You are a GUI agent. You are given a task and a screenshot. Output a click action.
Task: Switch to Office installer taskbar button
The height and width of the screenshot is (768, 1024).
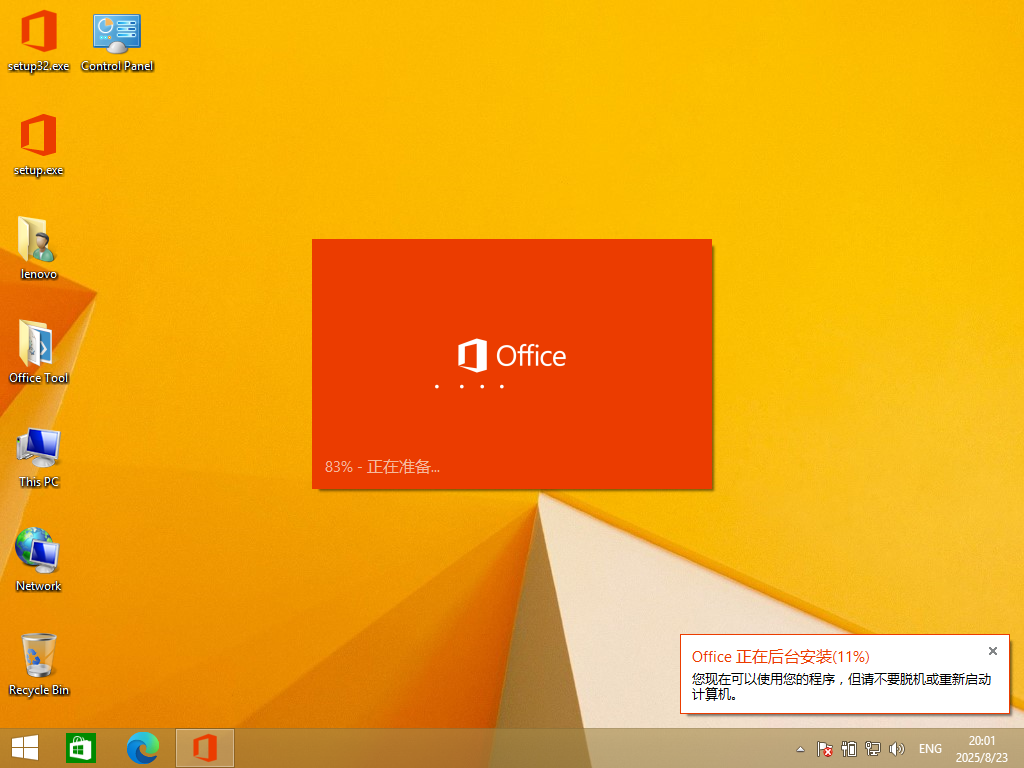click(x=205, y=748)
